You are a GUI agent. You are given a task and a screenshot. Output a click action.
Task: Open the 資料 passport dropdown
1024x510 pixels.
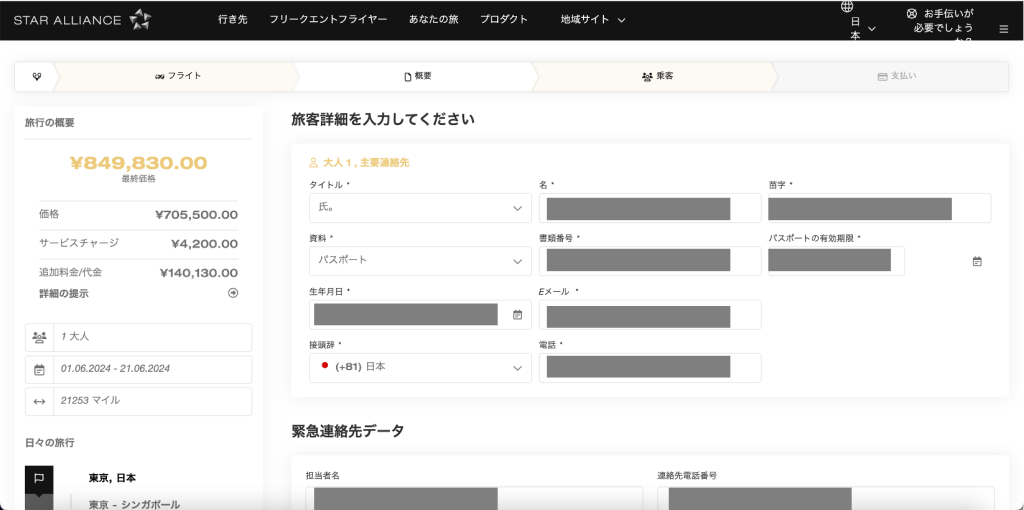pyautogui.click(x=420, y=261)
